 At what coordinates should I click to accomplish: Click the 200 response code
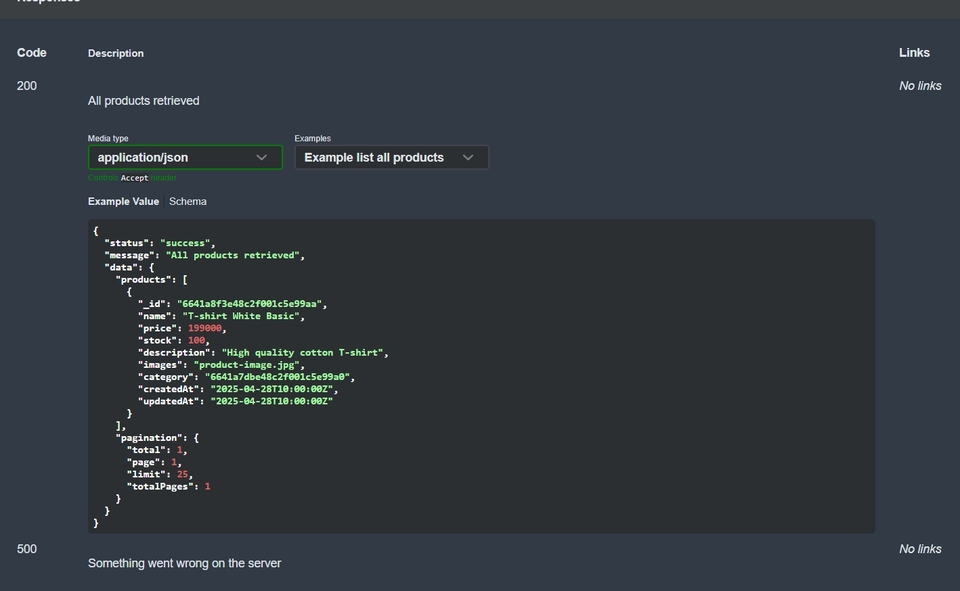(x=26, y=86)
